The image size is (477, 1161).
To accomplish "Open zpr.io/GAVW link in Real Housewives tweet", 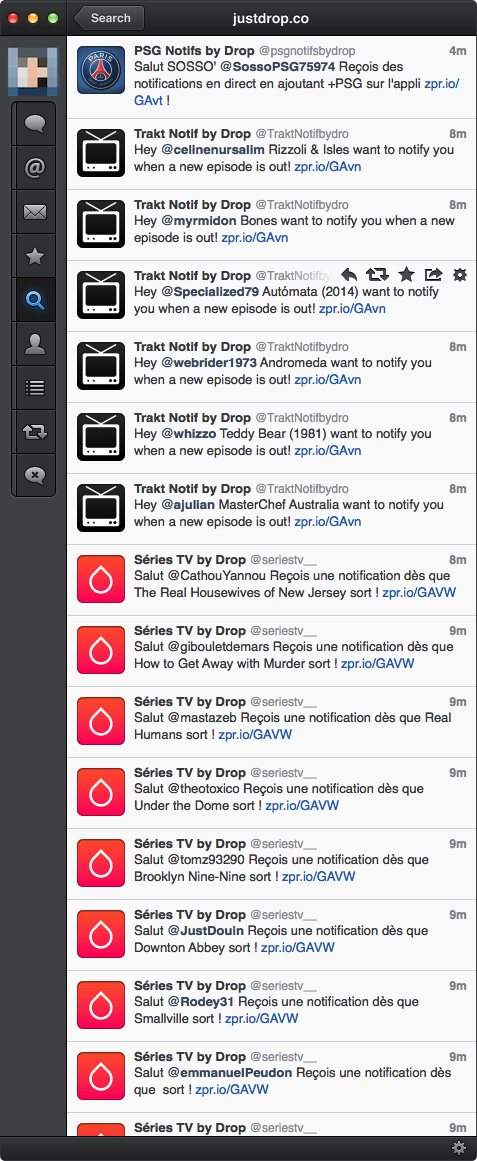I will click(419, 593).
